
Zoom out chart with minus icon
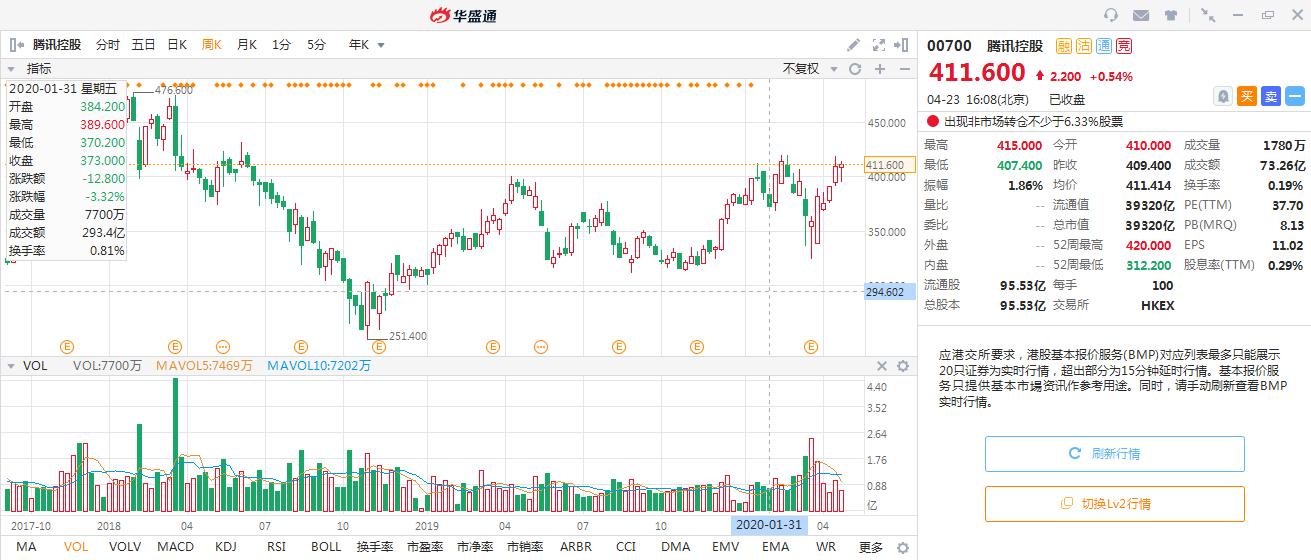[903, 69]
